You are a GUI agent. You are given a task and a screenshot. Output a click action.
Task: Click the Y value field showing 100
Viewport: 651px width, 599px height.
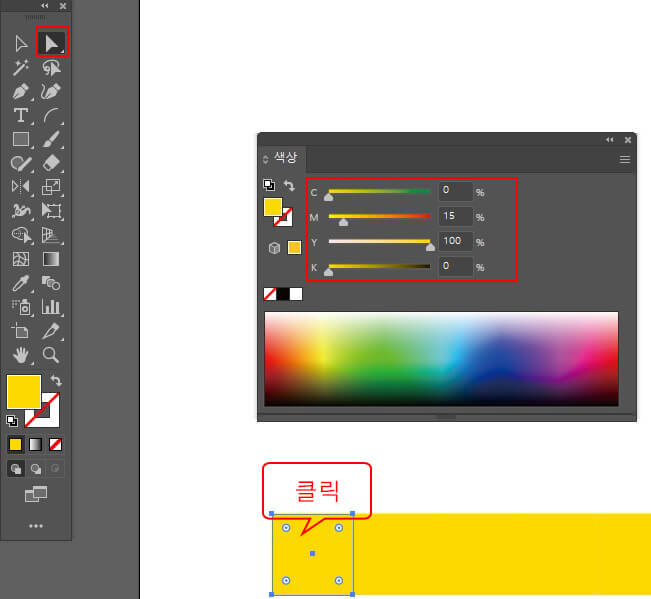click(455, 241)
